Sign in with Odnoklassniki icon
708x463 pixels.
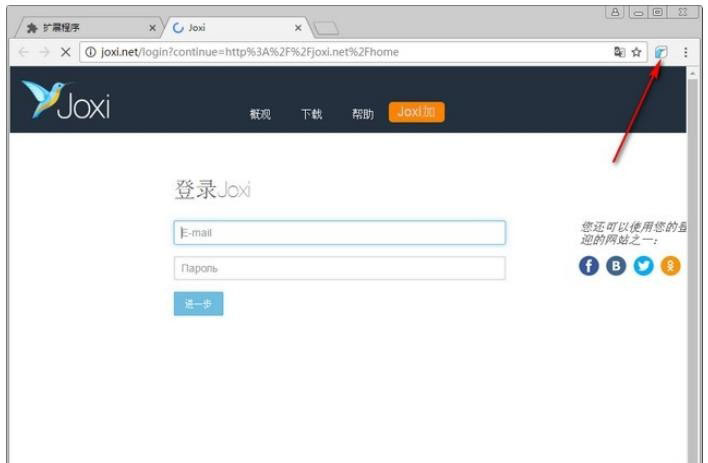coord(671,266)
